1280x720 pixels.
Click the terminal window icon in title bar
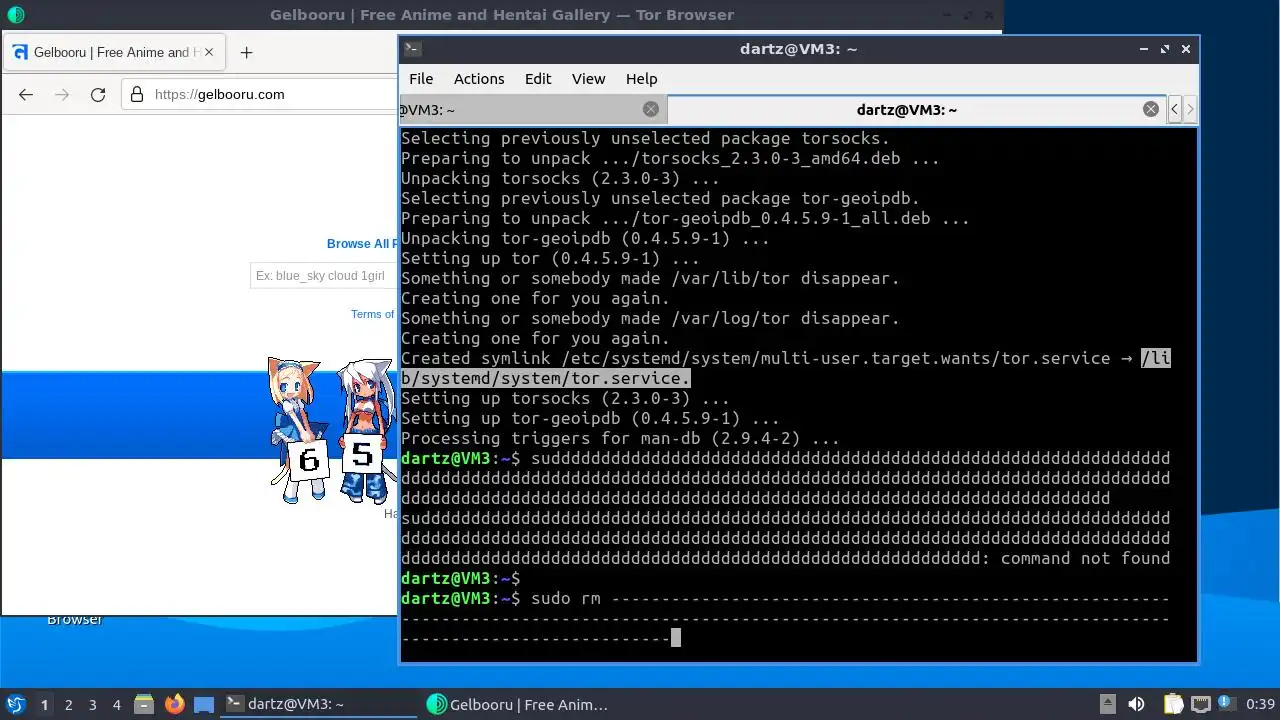click(413, 49)
